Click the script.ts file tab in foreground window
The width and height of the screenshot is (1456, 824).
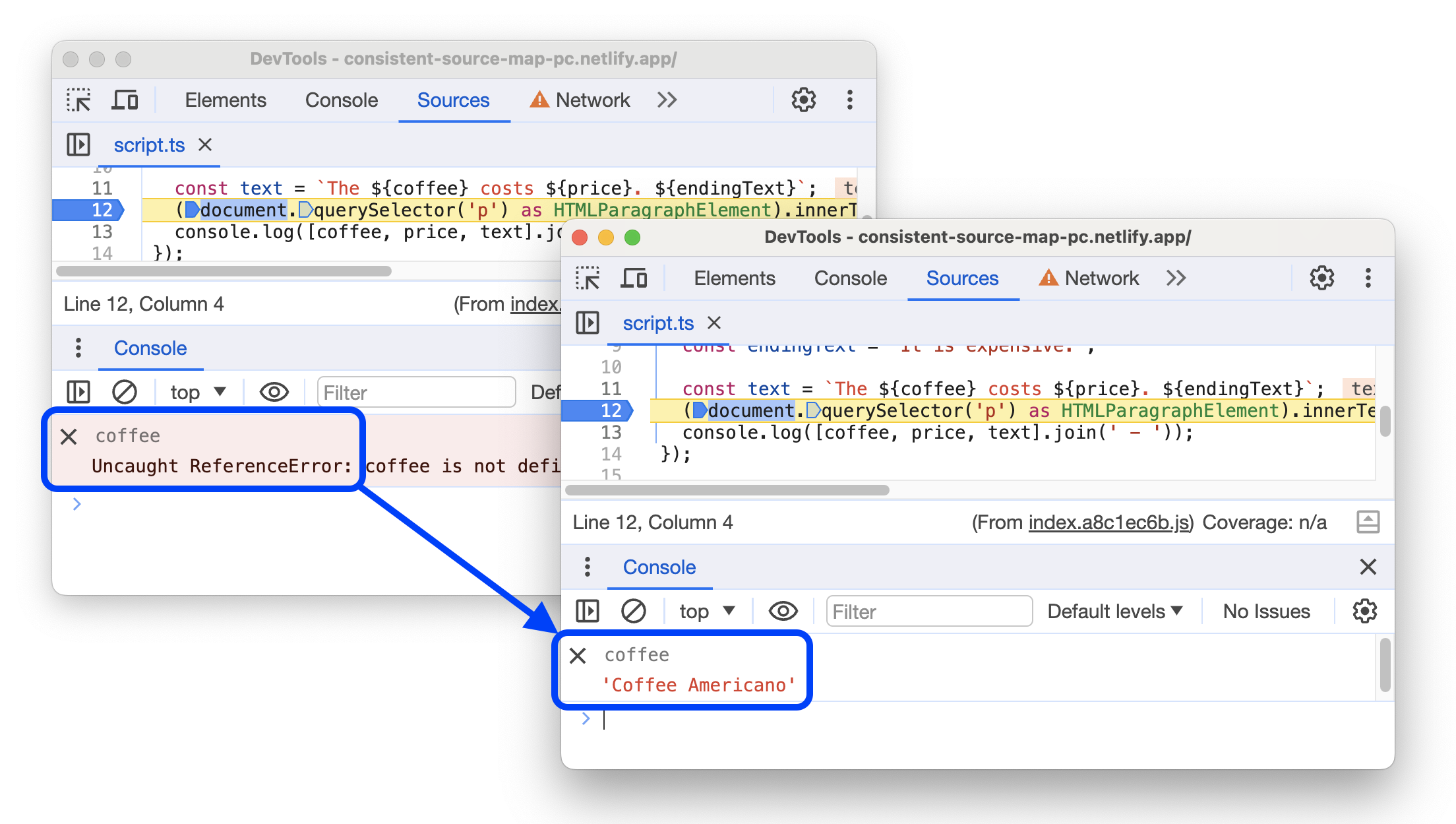click(657, 323)
